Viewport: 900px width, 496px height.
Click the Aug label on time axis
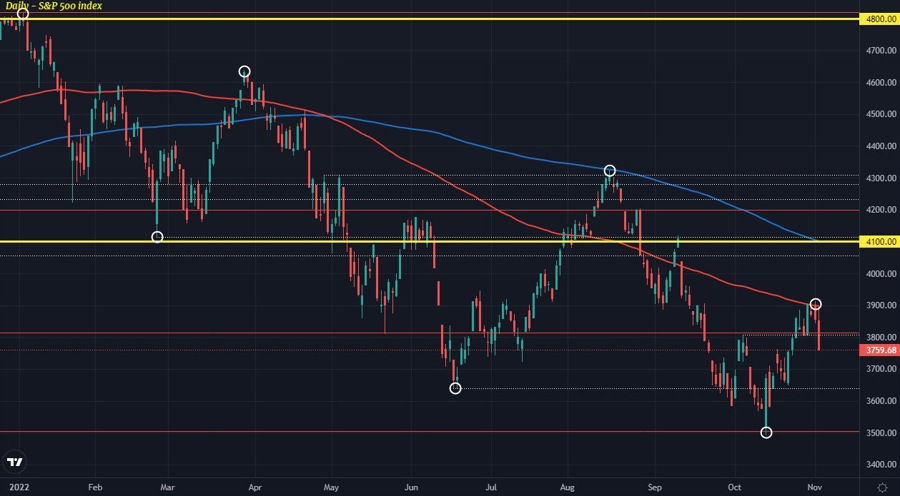567,486
